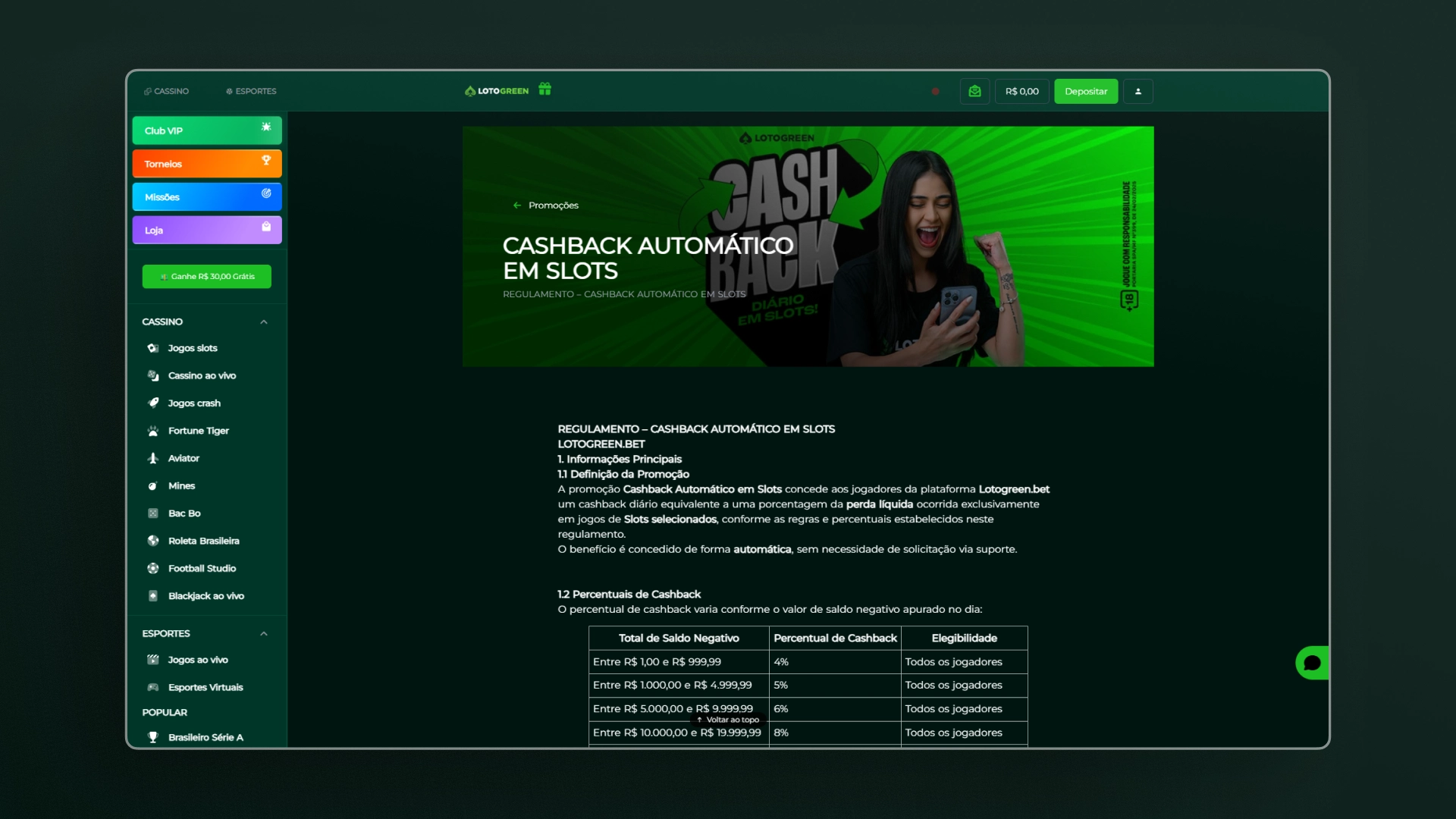1456x819 pixels.
Task: Click the POPULAR section label
Action: 165,712
